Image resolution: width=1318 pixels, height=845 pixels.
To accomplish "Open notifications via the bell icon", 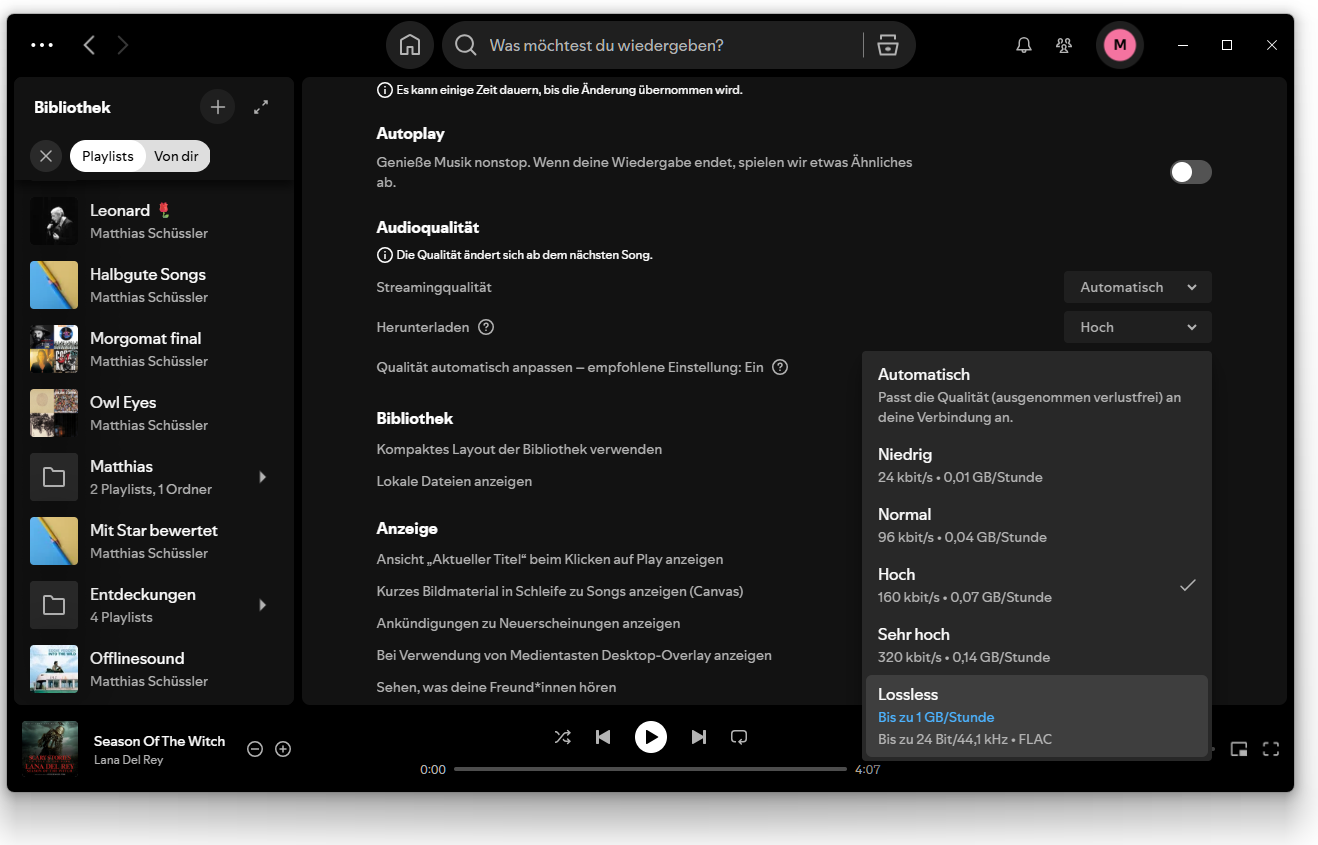I will [x=1023, y=45].
